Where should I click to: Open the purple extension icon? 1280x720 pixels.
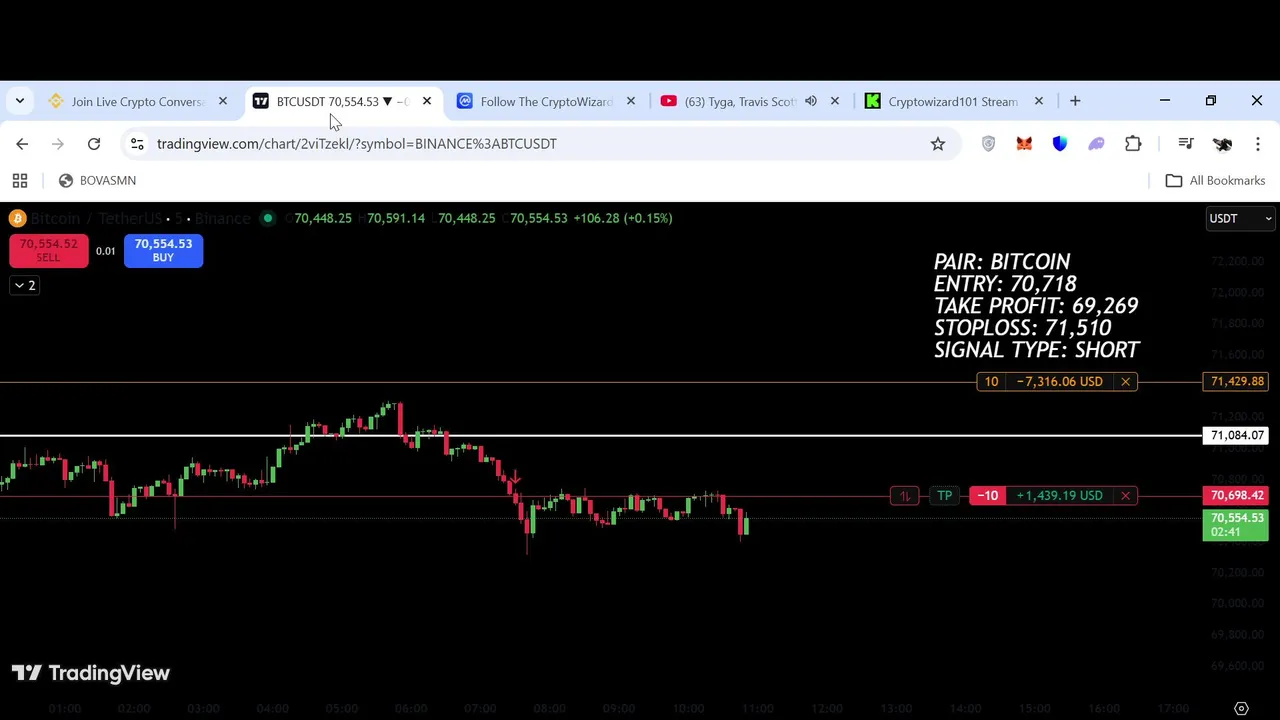coord(1097,144)
